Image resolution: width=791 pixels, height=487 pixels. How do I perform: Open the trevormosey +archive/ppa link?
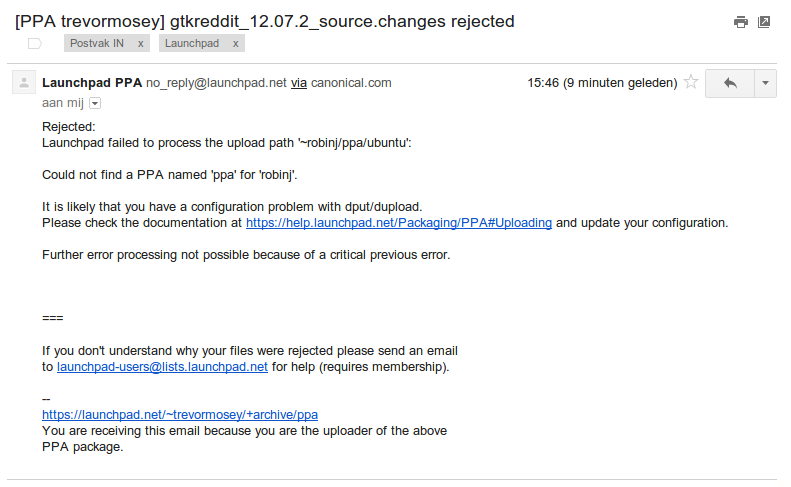tap(180, 415)
